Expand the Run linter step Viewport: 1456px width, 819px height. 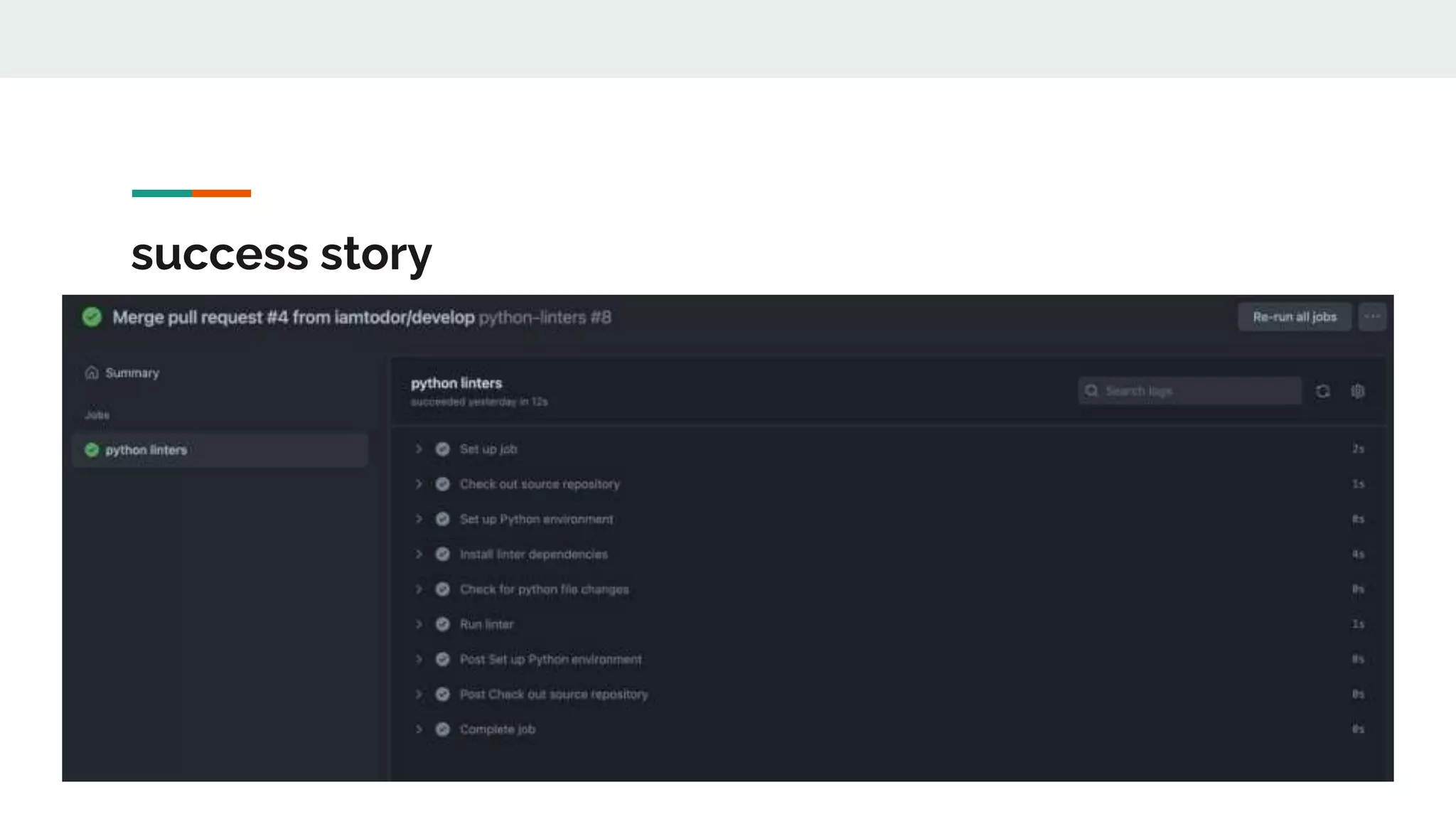[419, 624]
